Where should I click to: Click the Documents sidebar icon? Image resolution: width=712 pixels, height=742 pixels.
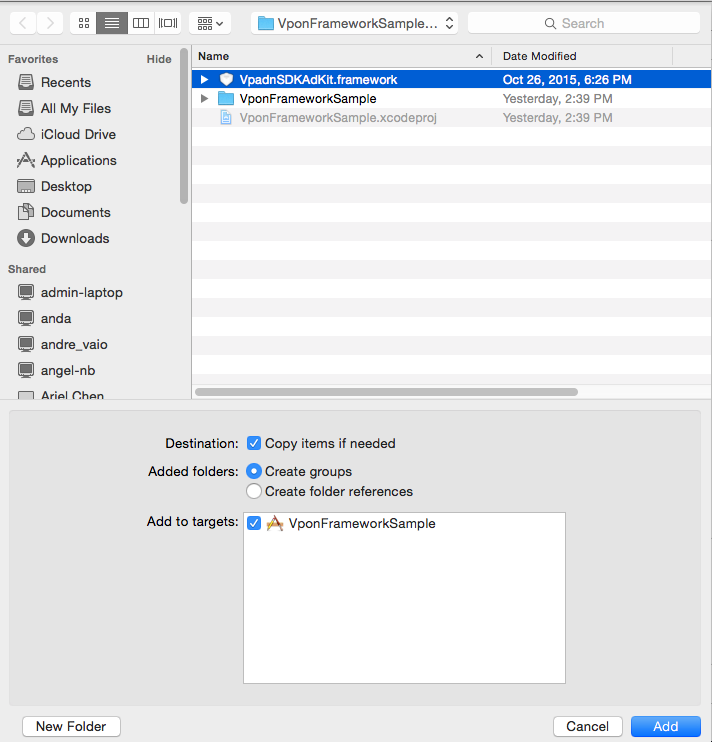pos(26,212)
